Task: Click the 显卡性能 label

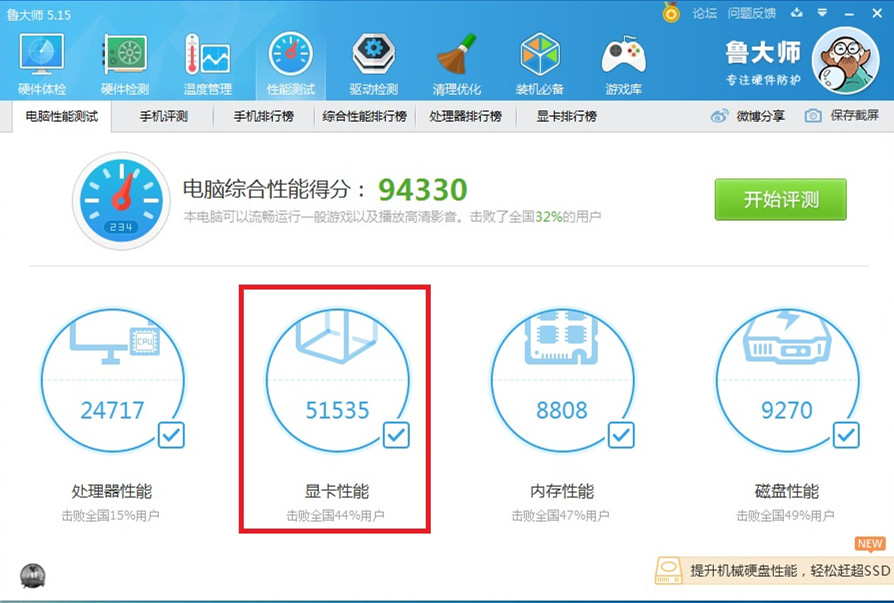Action: (x=337, y=491)
